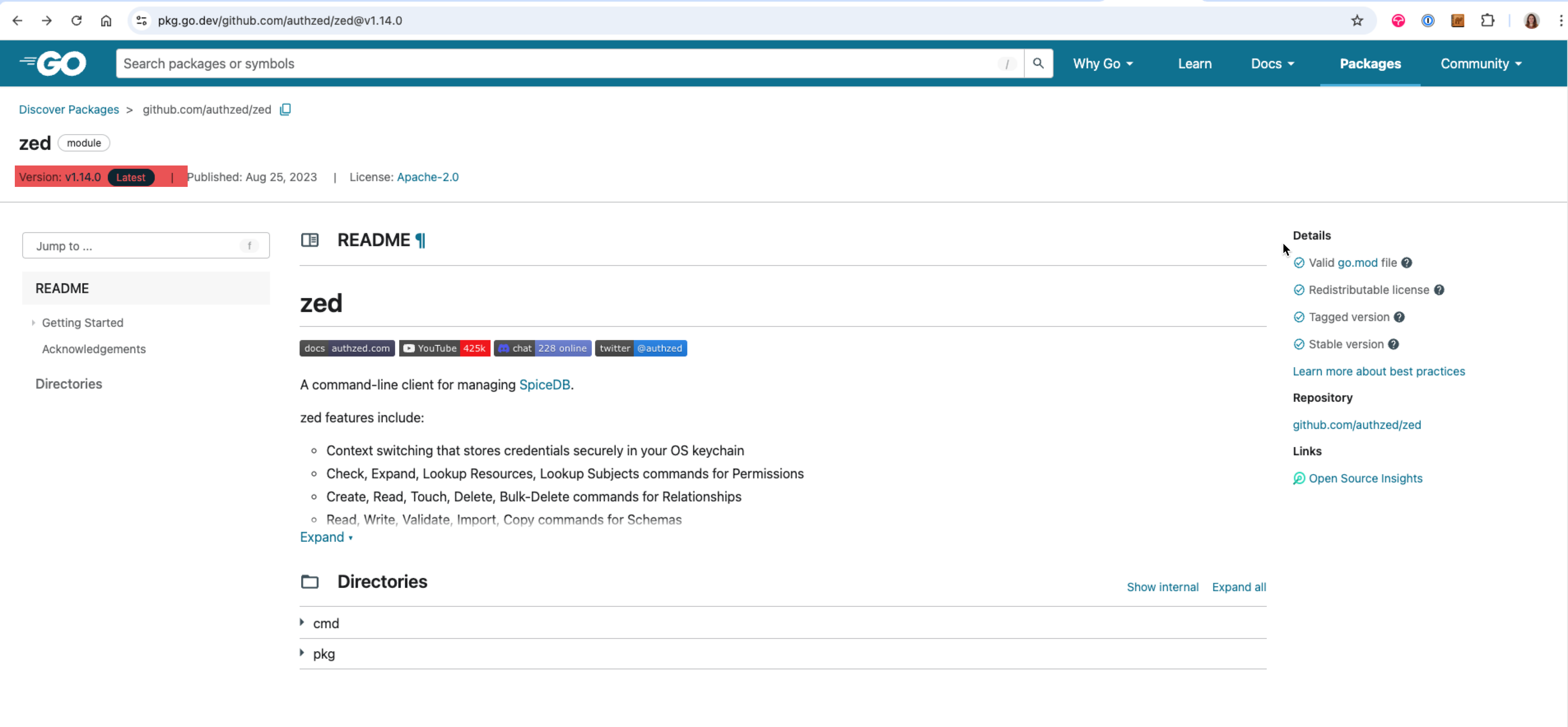Open the docs authzed.com badge

pos(347,348)
